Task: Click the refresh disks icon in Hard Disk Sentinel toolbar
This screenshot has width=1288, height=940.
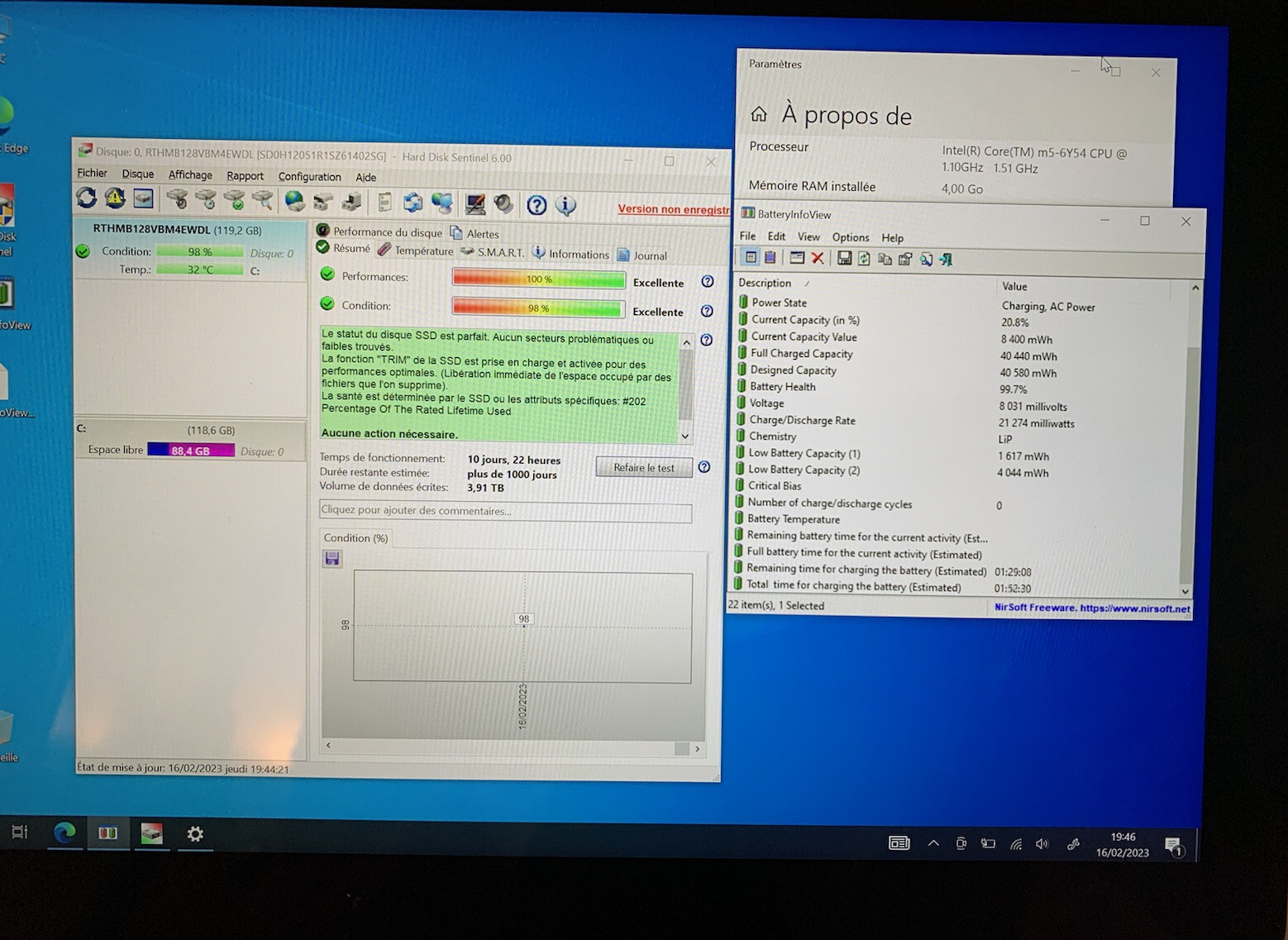Action: coord(87,198)
